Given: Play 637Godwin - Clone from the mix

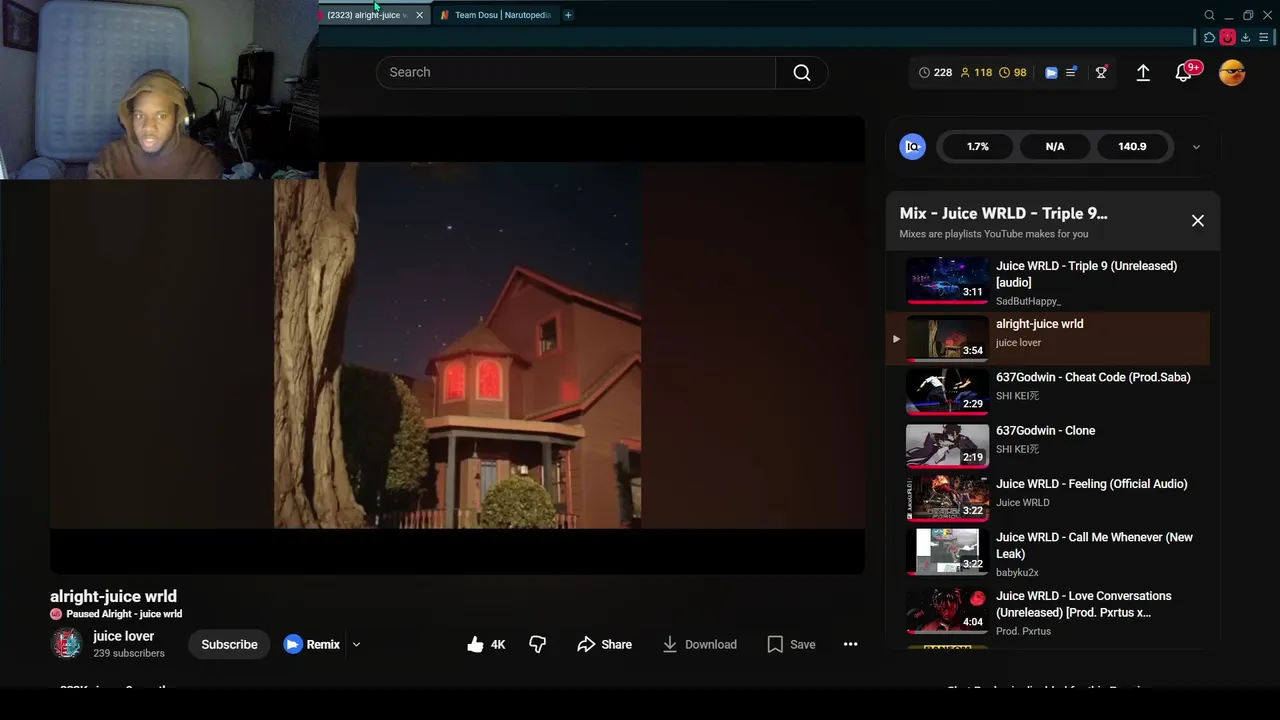Looking at the screenshot, I should pyautogui.click(x=1047, y=444).
